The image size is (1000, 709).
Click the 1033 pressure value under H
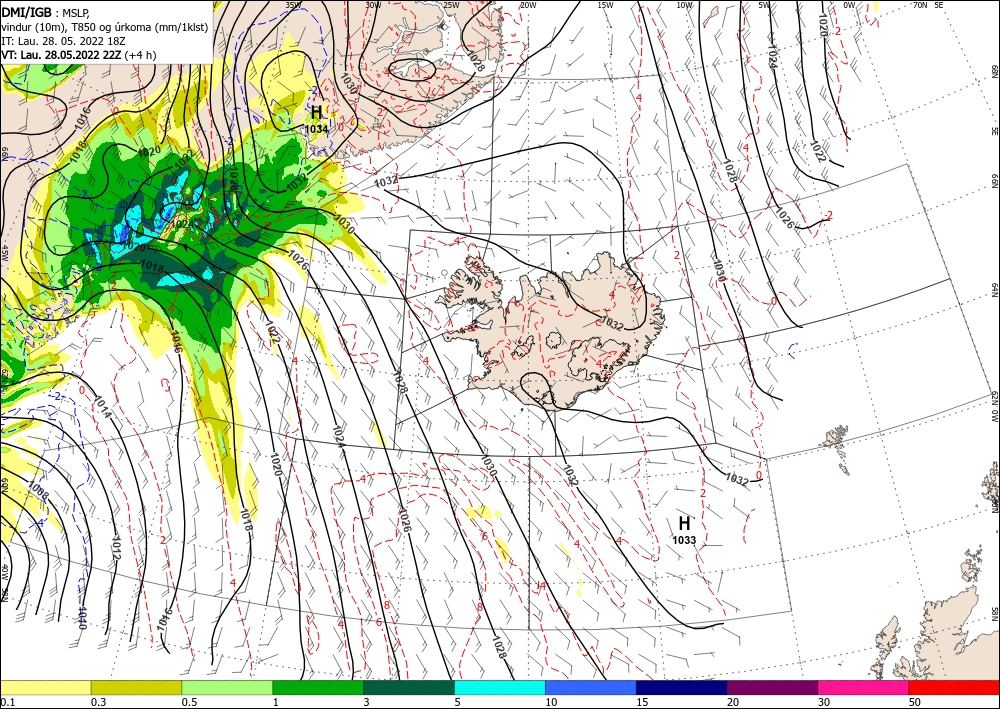(x=684, y=541)
